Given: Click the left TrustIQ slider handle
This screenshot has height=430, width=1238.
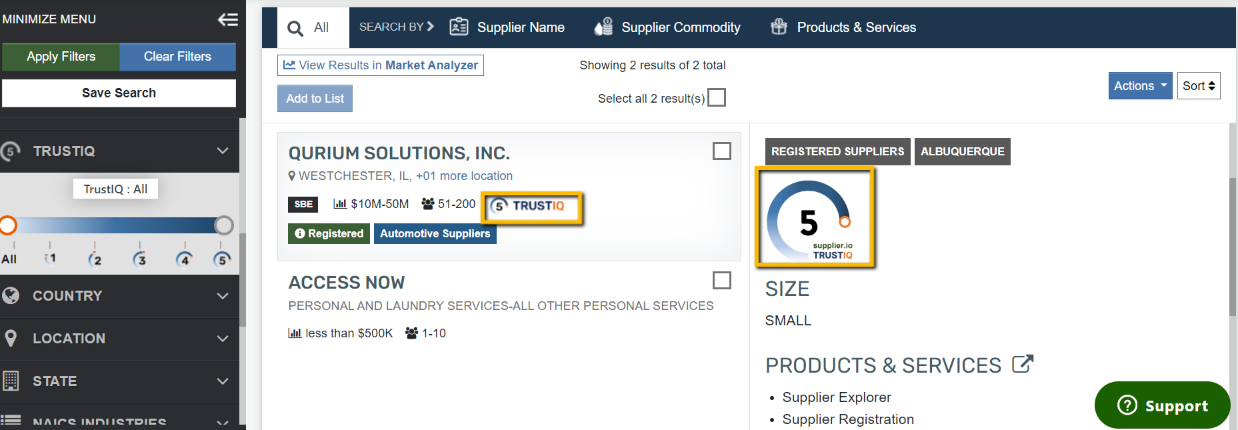Looking at the screenshot, I should pyautogui.click(x=8, y=225).
